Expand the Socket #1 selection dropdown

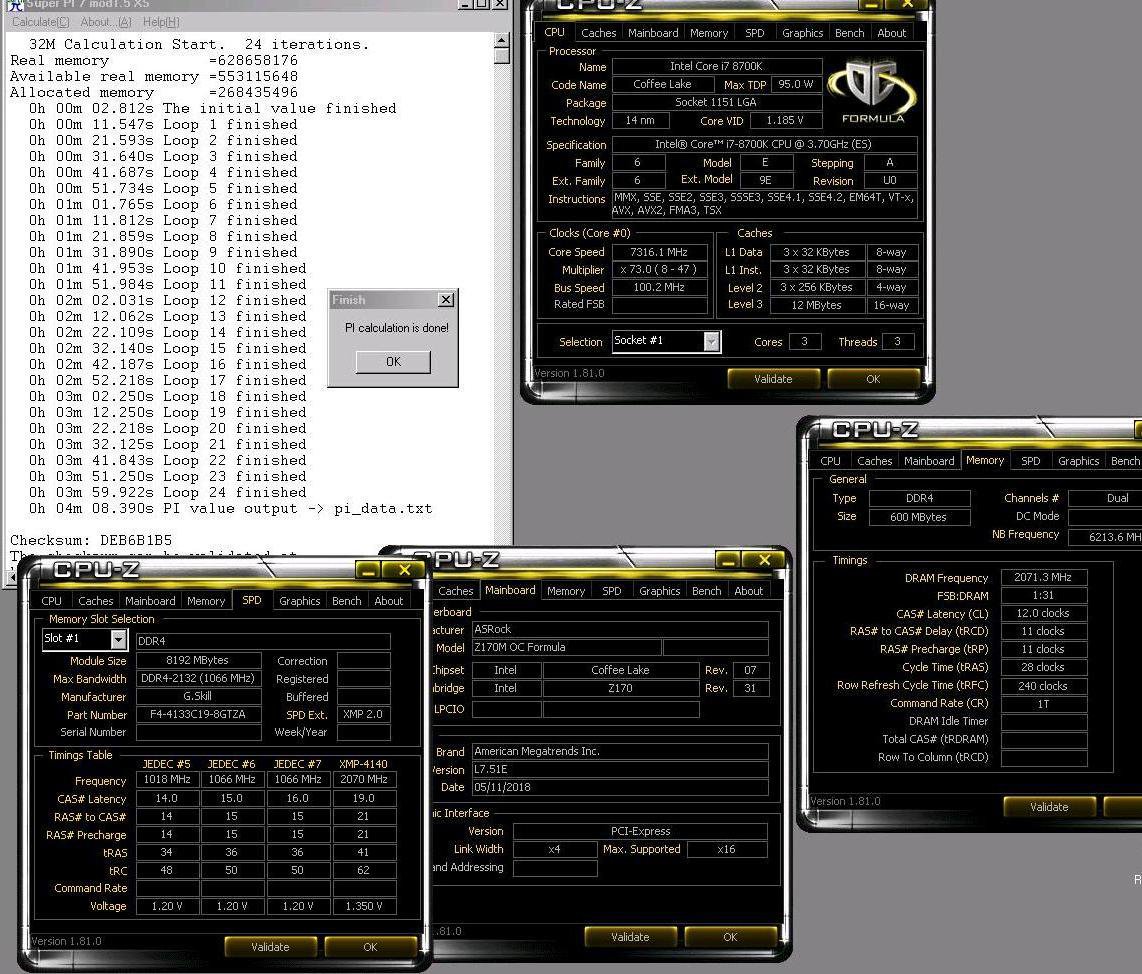(x=712, y=341)
